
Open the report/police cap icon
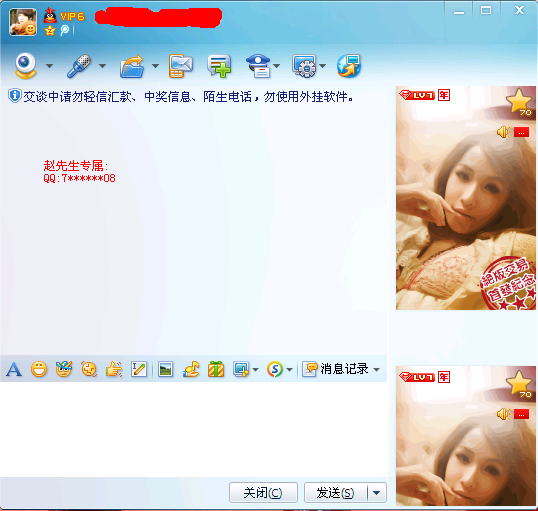(258, 66)
